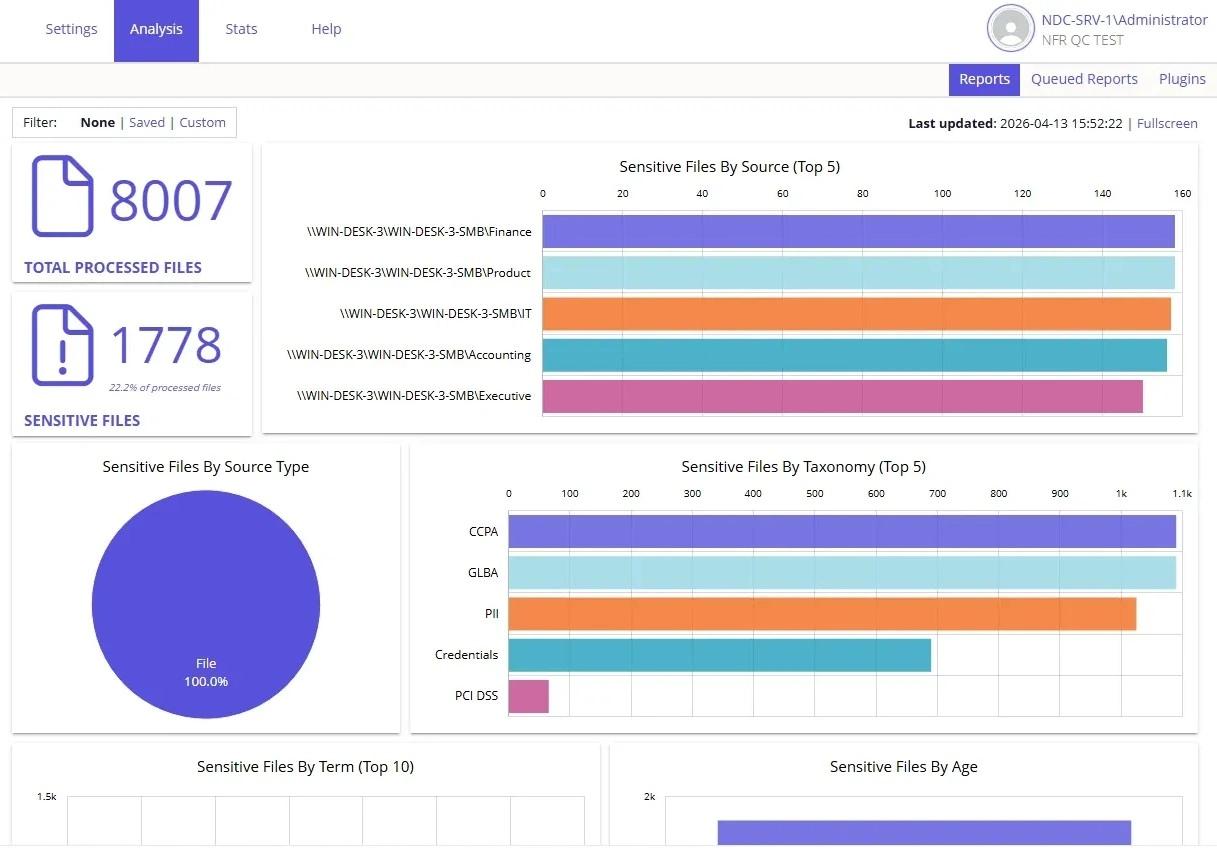Click the PII axis label
Image resolution: width=1217 pixels, height=857 pixels.
491,614
